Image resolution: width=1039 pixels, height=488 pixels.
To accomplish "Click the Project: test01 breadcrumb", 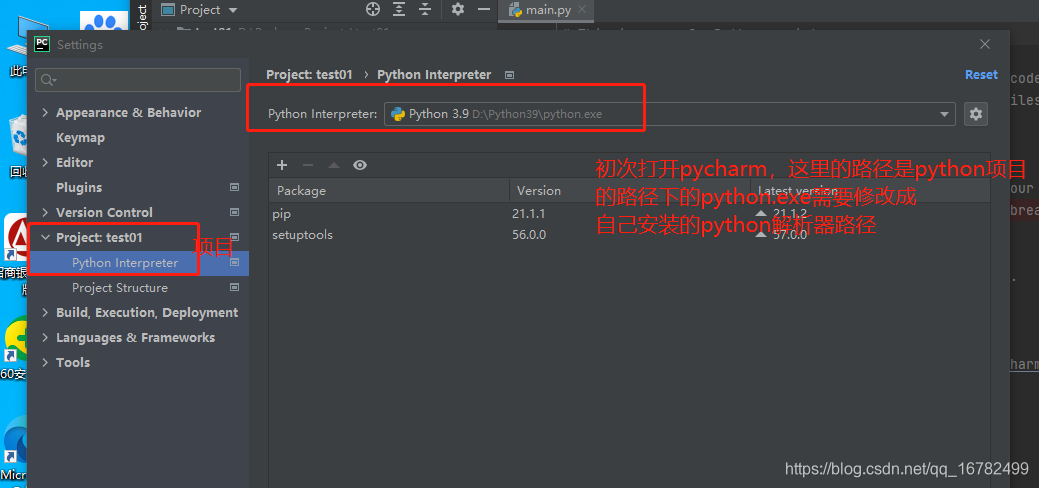I will click(309, 75).
